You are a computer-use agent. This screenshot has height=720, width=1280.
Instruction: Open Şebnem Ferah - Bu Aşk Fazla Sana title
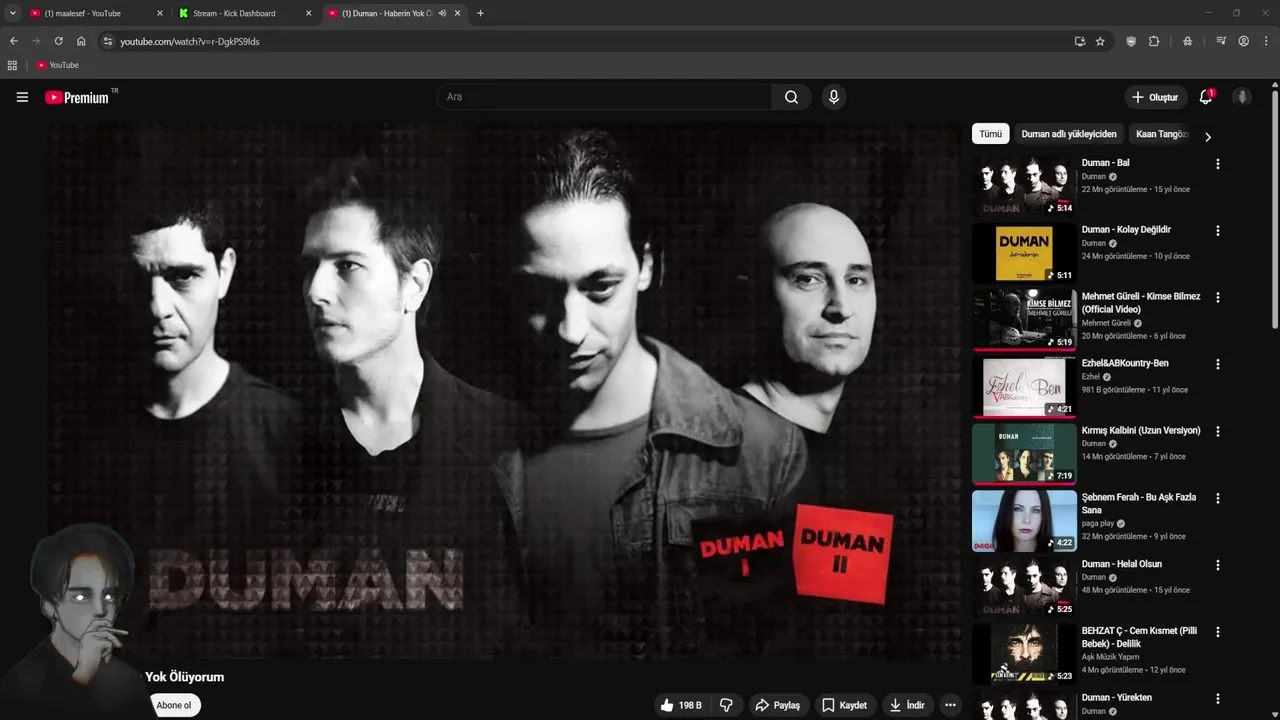[1139, 503]
